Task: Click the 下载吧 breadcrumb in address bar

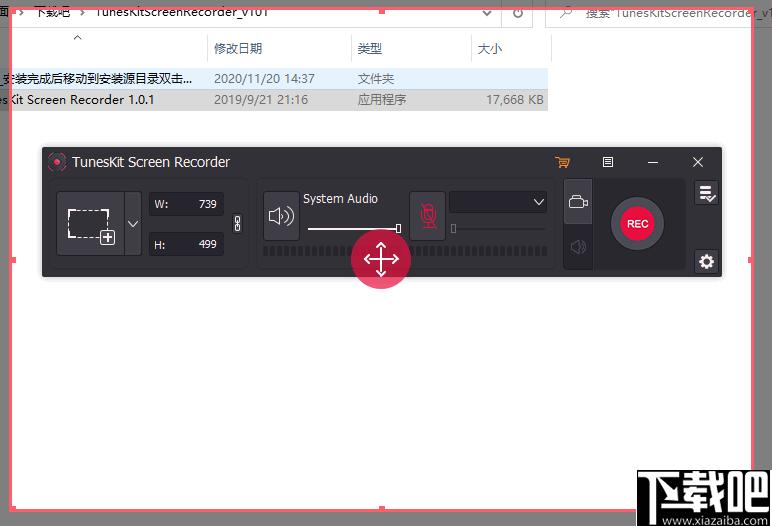Action: pos(53,12)
